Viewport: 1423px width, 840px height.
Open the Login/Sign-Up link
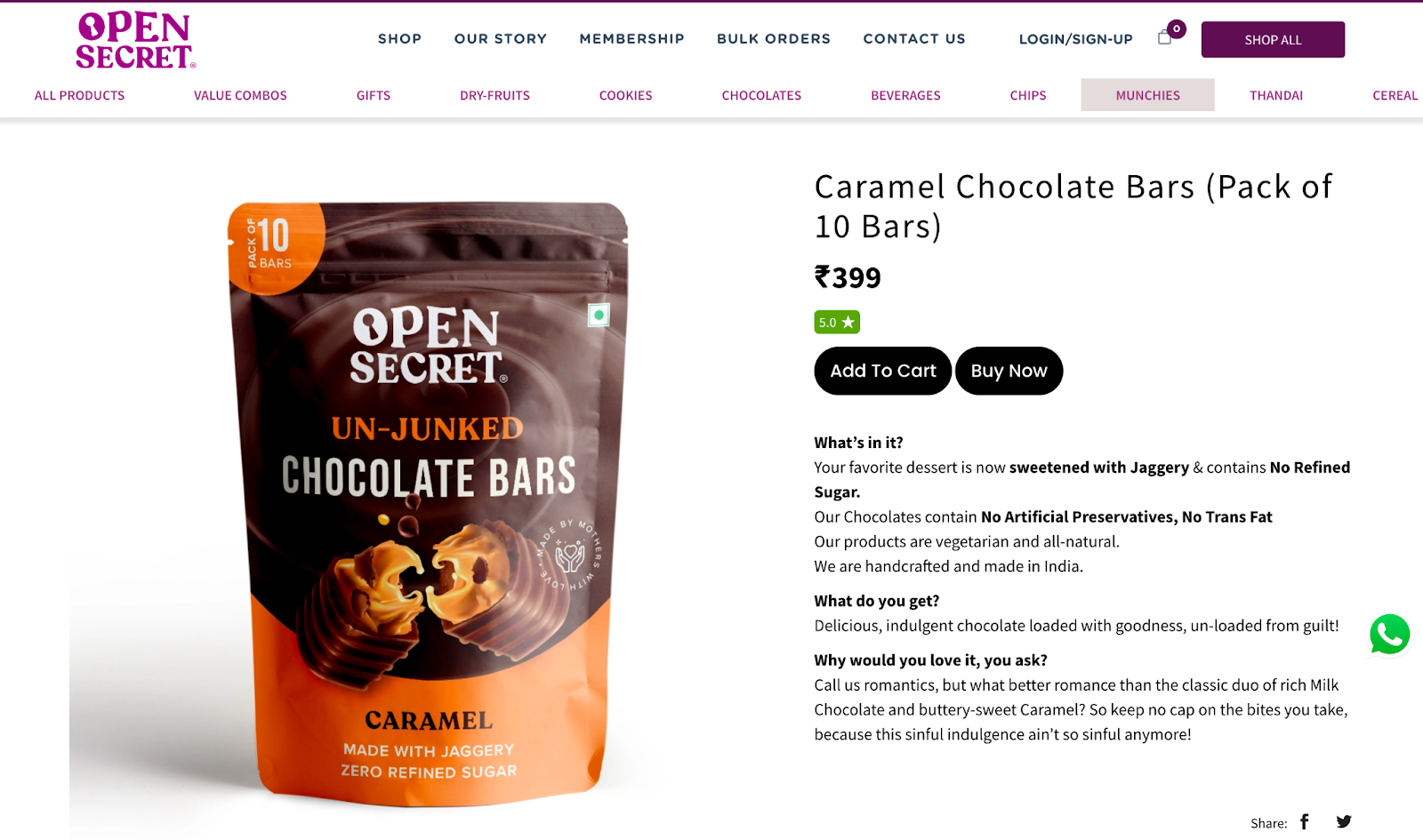(x=1076, y=39)
